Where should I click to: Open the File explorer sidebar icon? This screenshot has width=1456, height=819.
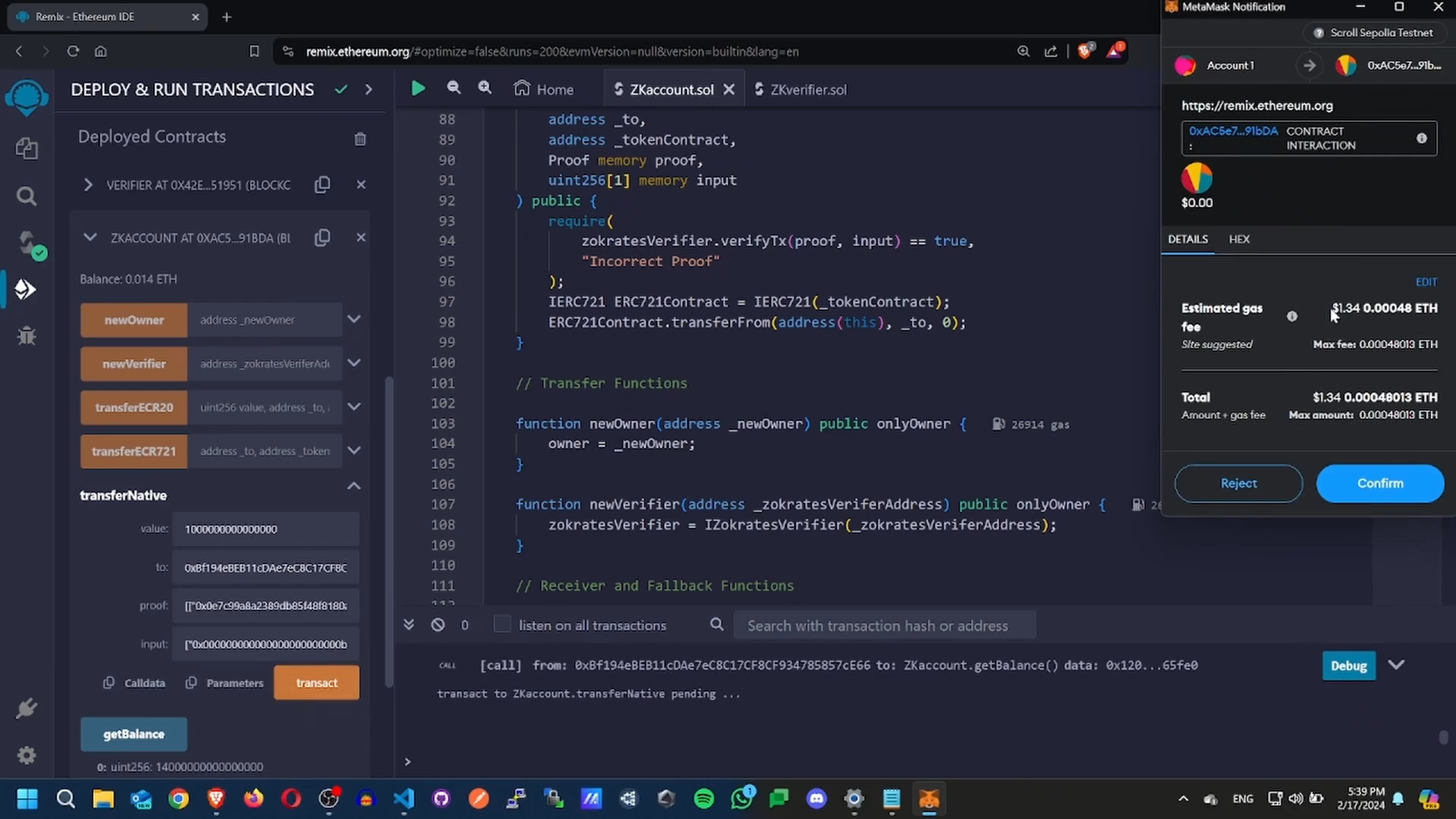pyautogui.click(x=27, y=148)
